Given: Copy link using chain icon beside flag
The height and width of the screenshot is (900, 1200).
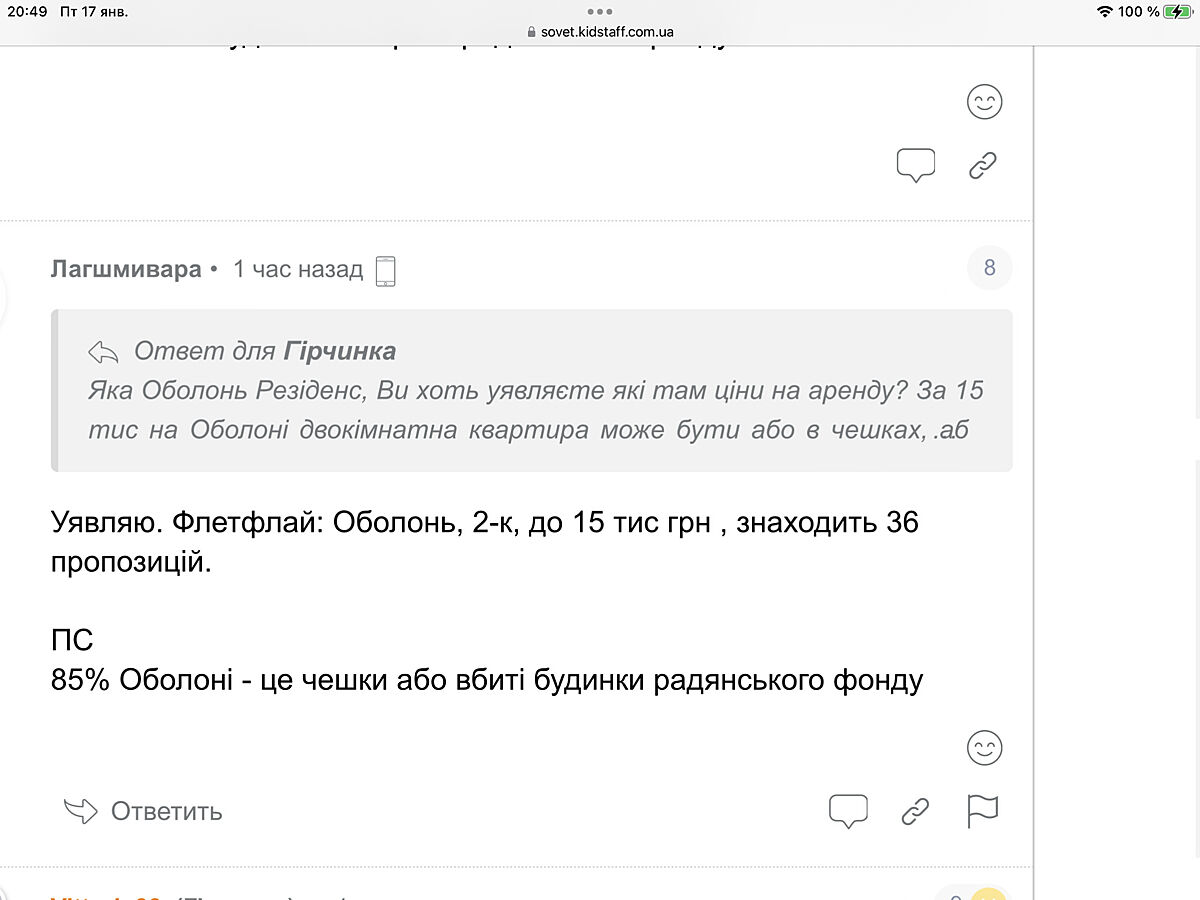Looking at the screenshot, I should 915,811.
